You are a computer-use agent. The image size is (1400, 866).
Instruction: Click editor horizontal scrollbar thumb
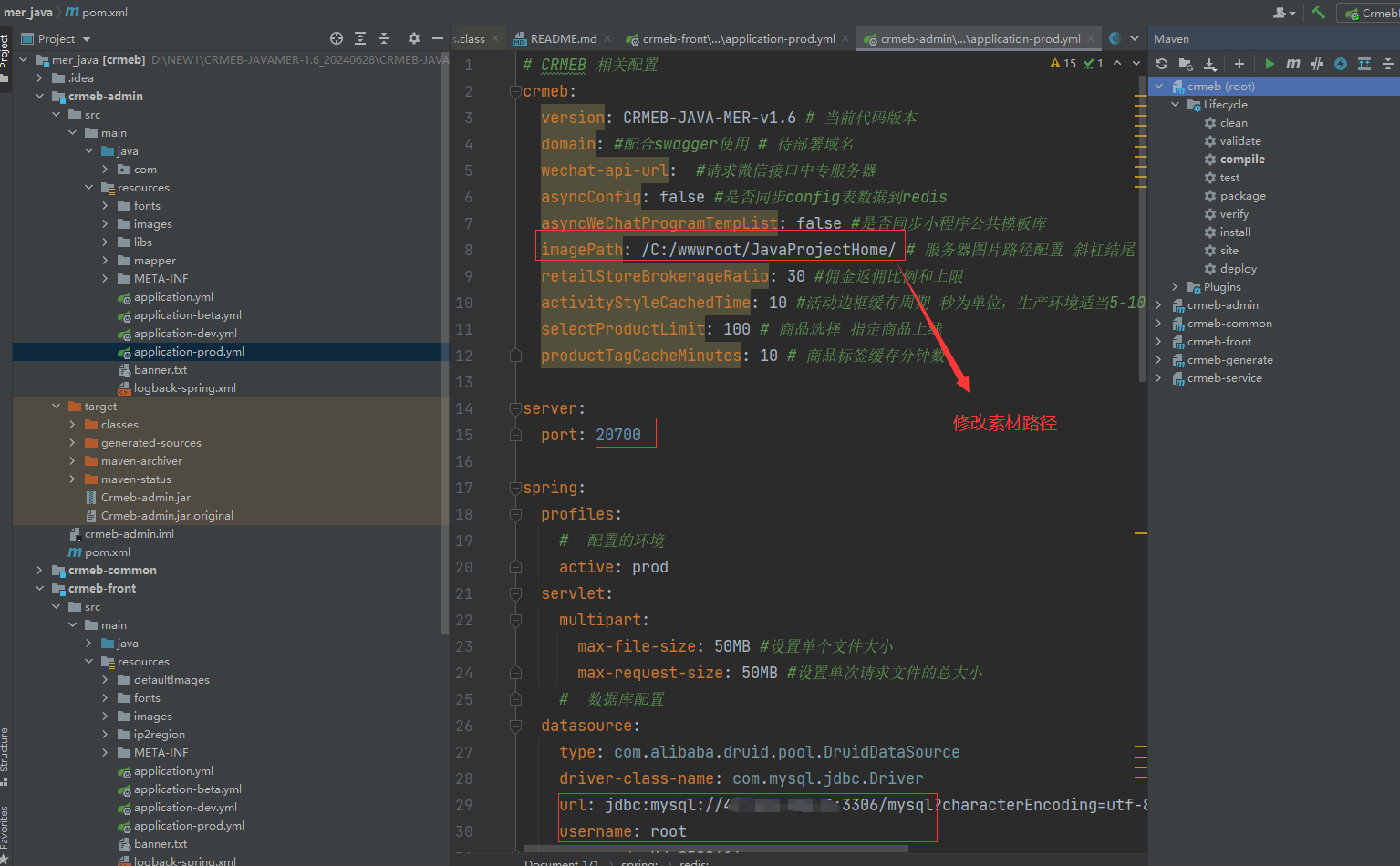tap(716, 849)
